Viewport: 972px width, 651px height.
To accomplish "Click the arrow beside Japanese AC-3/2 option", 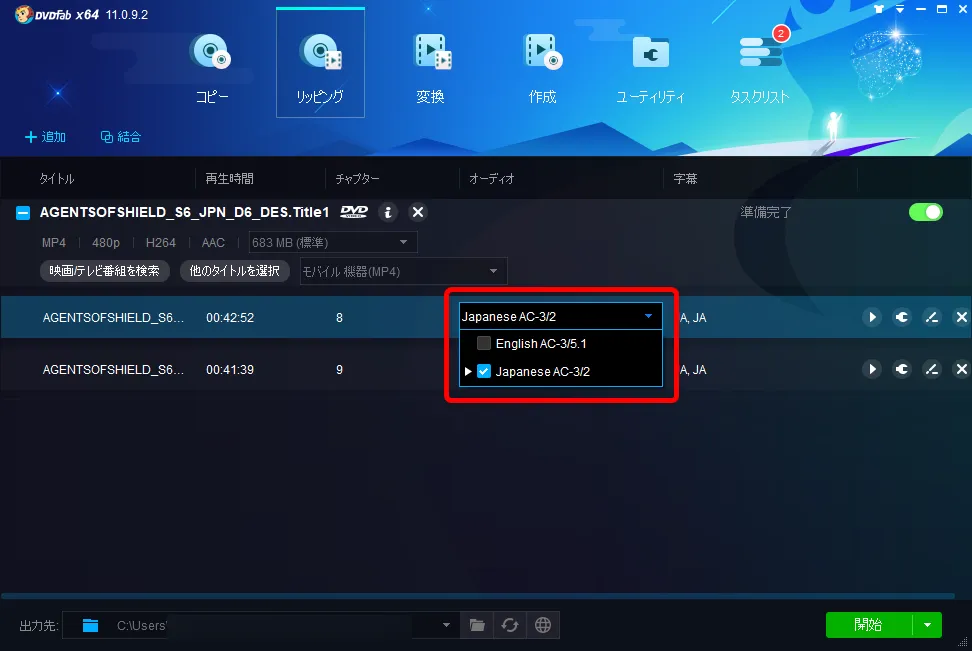I will click(x=468, y=371).
